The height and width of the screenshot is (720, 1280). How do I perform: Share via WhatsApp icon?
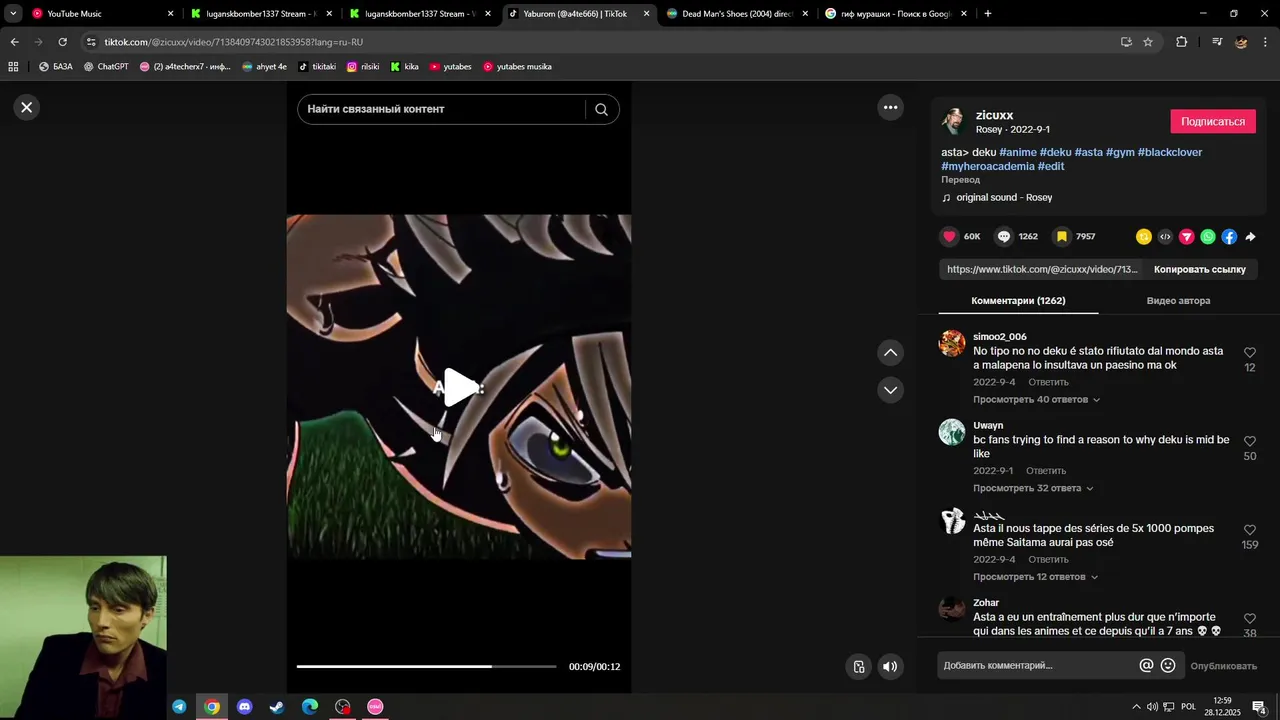(1208, 237)
